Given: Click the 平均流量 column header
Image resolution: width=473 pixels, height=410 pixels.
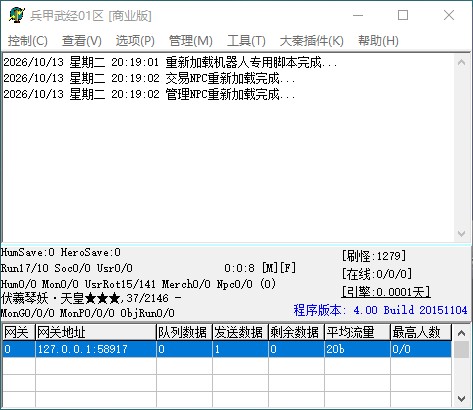Looking at the screenshot, I should [x=357, y=332].
